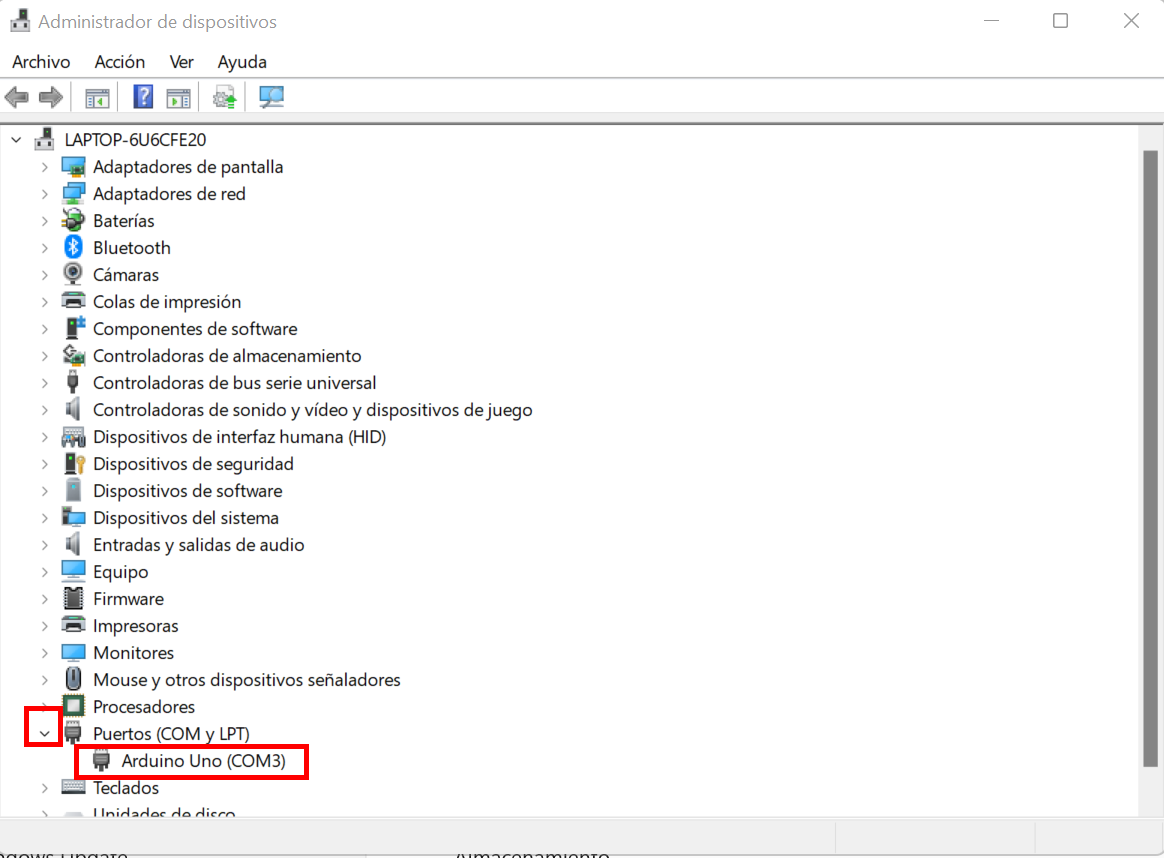Toggle the console tree toolbar icon
The height and width of the screenshot is (858, 1164).
pyautogui.click(x=97, y=97)
